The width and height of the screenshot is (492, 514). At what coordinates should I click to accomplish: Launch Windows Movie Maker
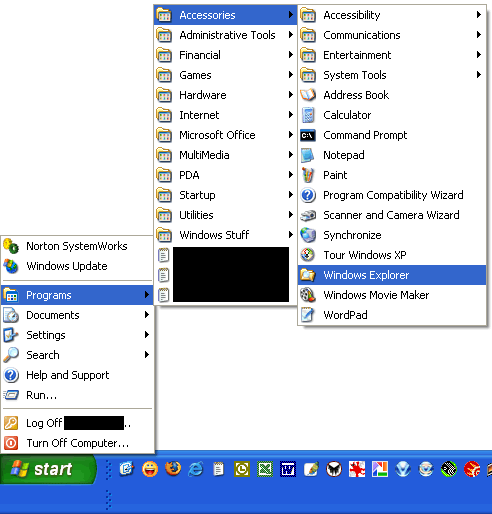pyautogui.click(x=392, y=295)
